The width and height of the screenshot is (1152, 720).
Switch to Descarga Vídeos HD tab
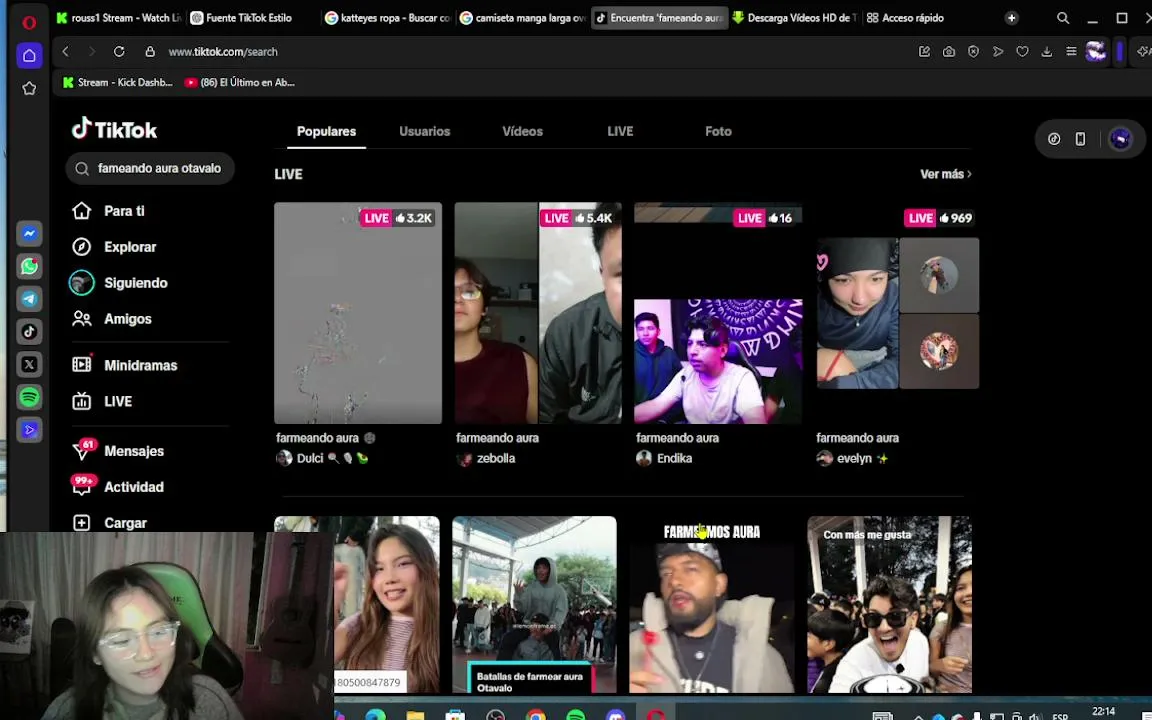point(795,18)
